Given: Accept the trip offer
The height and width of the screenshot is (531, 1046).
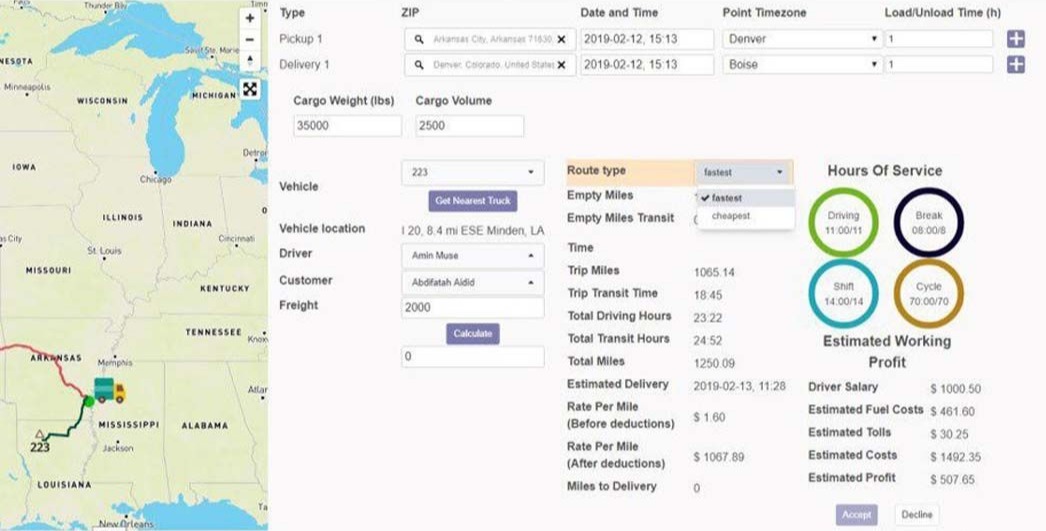Looking at the screenshot, I should click(x=856, y=515).
